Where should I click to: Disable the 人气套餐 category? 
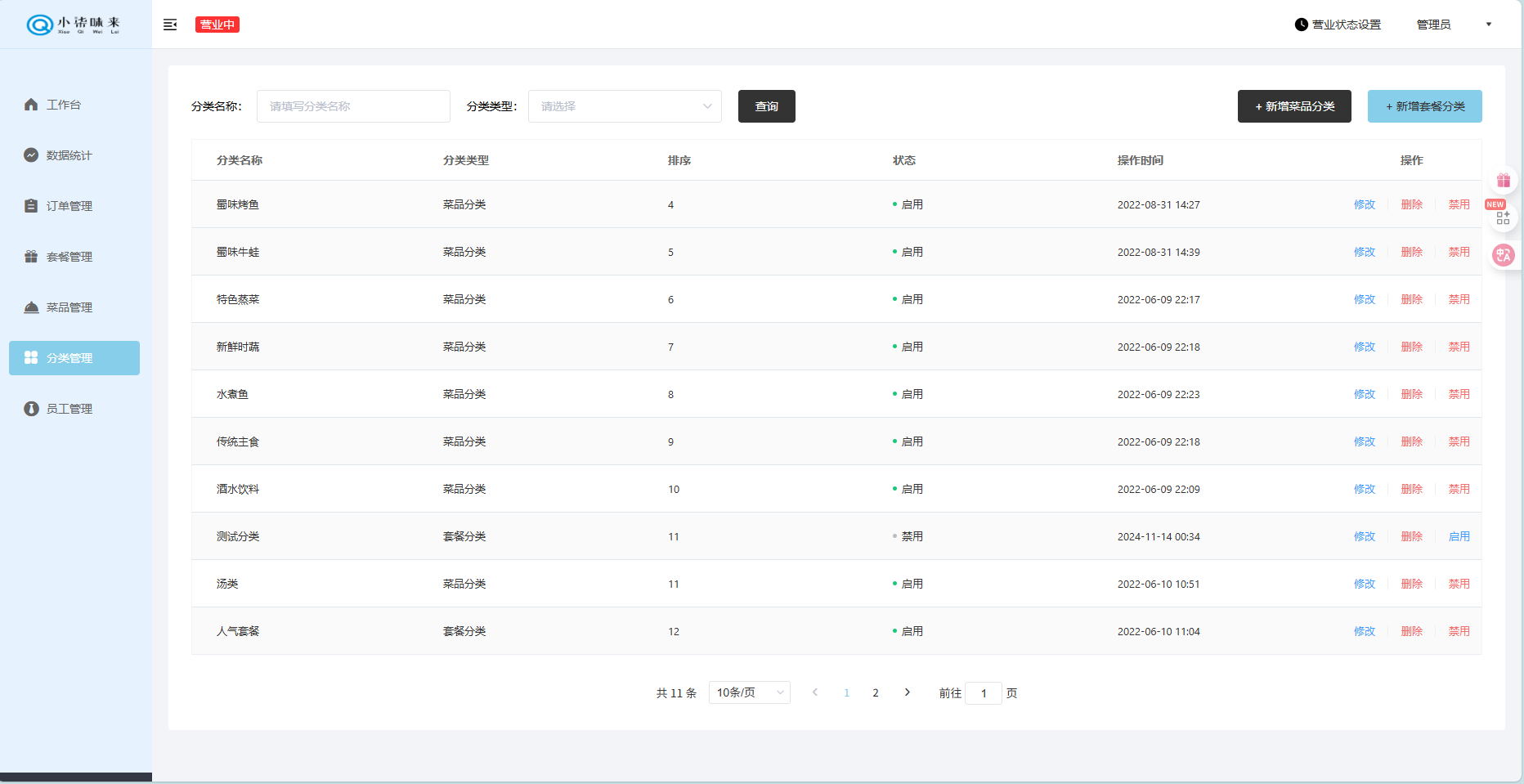point(1459,631)
